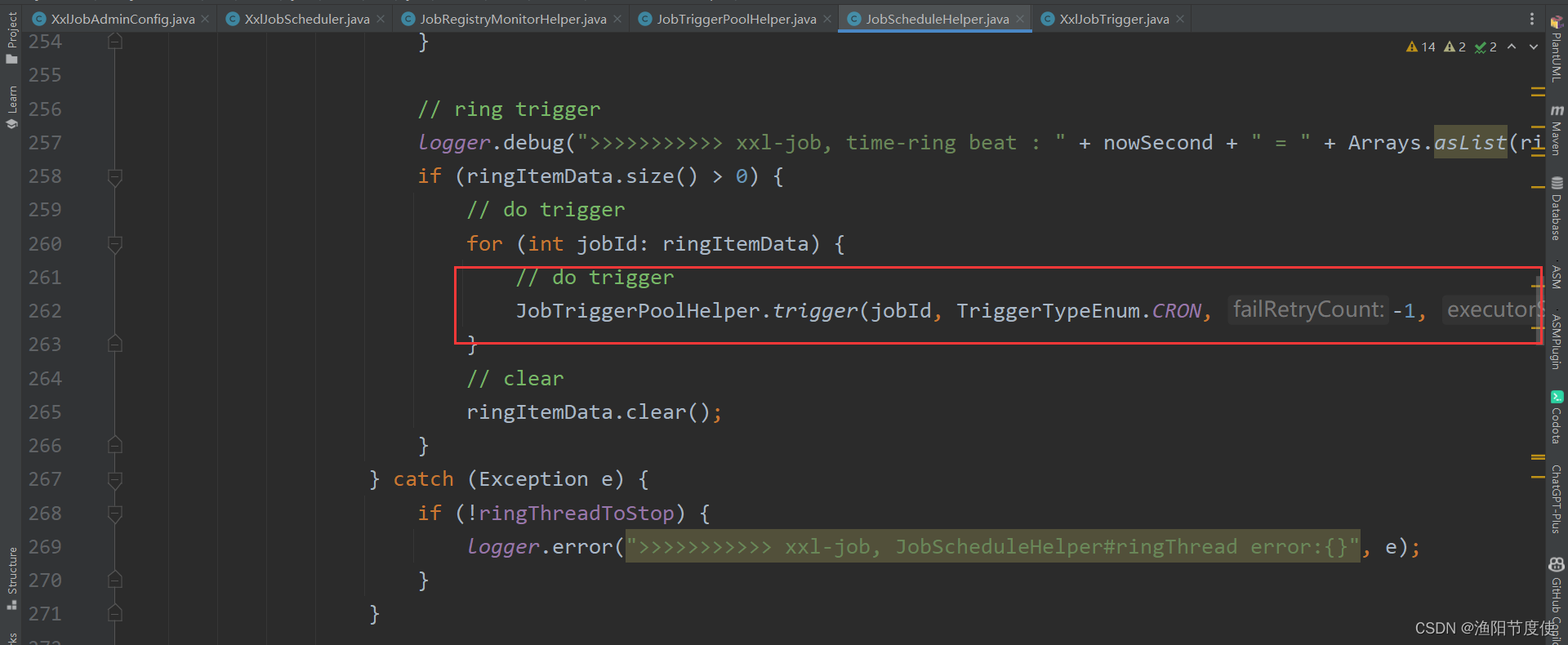Switch to XxlJobTrigger.java tab

tap(1114, 19)
